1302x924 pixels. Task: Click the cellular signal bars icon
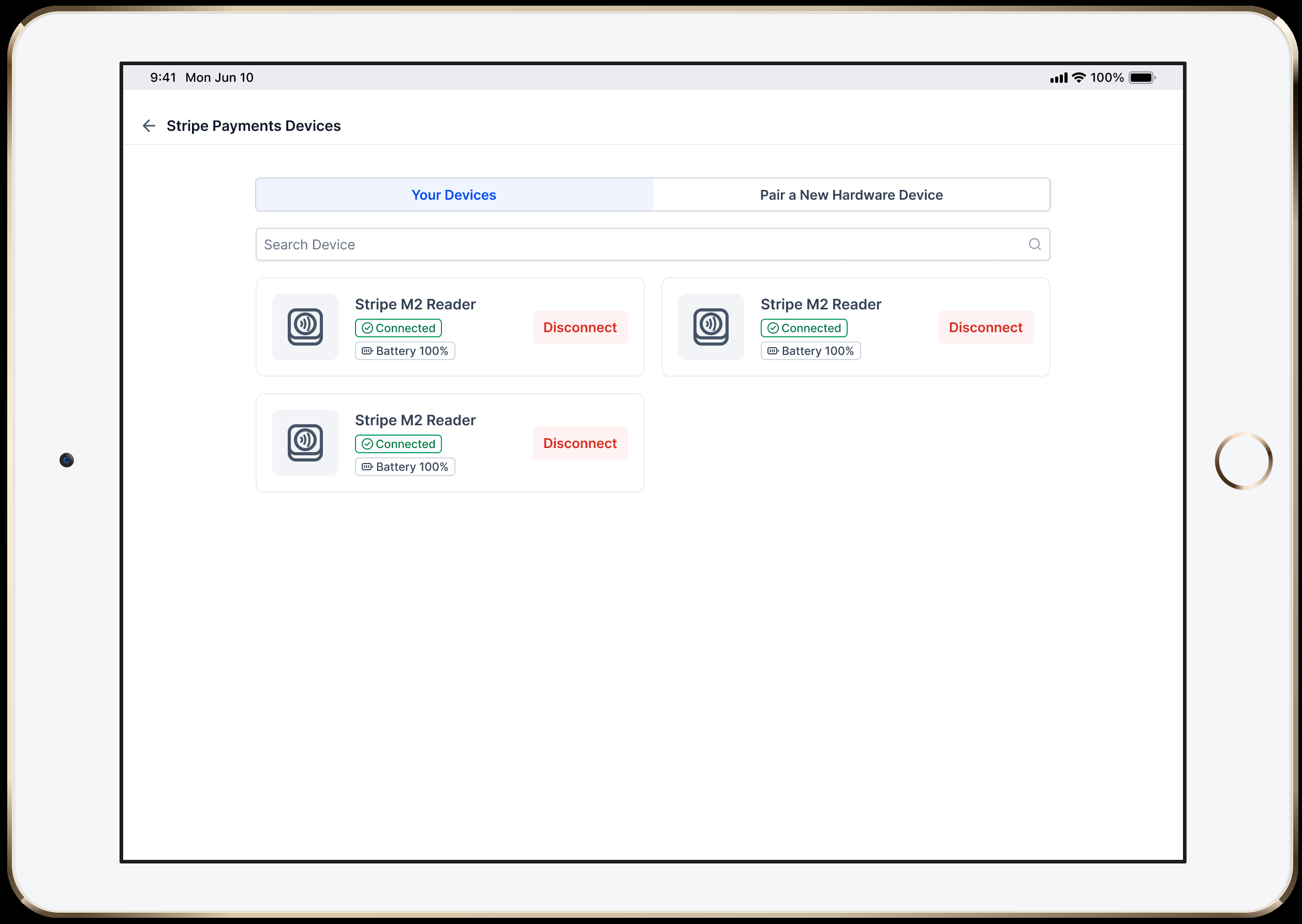1058,78
